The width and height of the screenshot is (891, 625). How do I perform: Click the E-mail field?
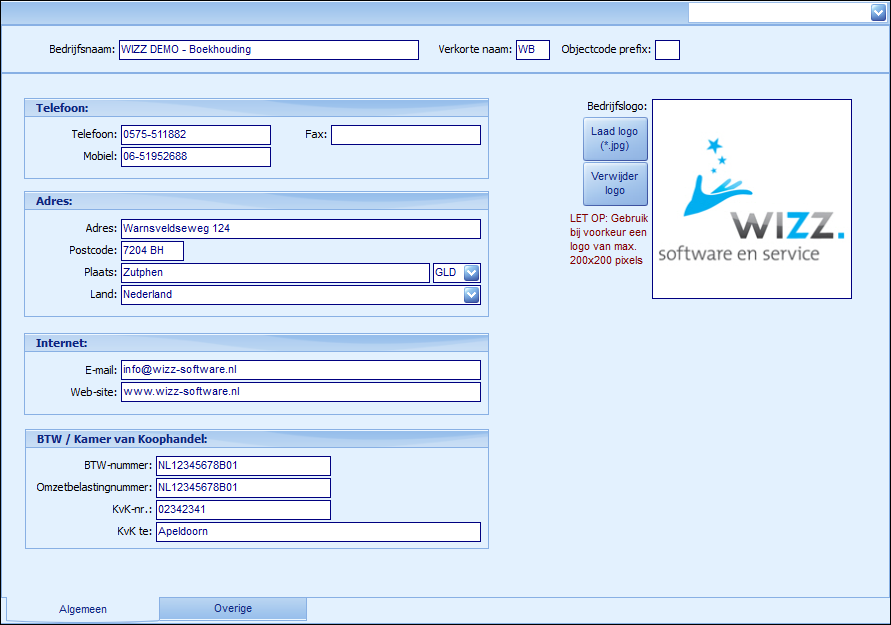301,370
